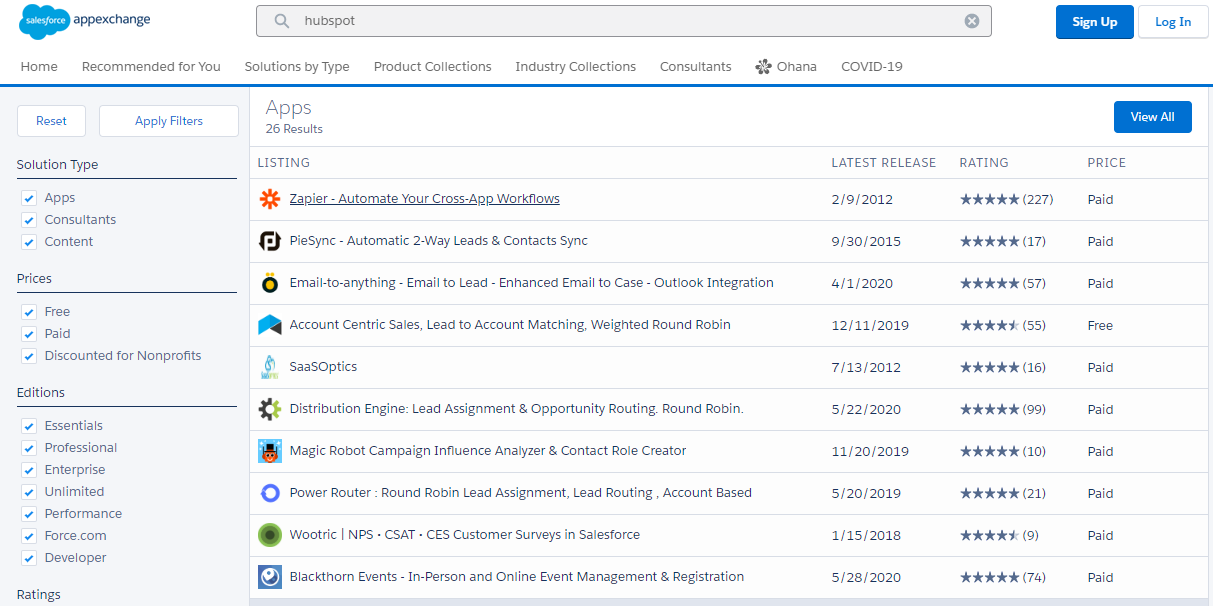Click Wootric's star rating
Screen dimensions: 1213x606
coord(990,535)
